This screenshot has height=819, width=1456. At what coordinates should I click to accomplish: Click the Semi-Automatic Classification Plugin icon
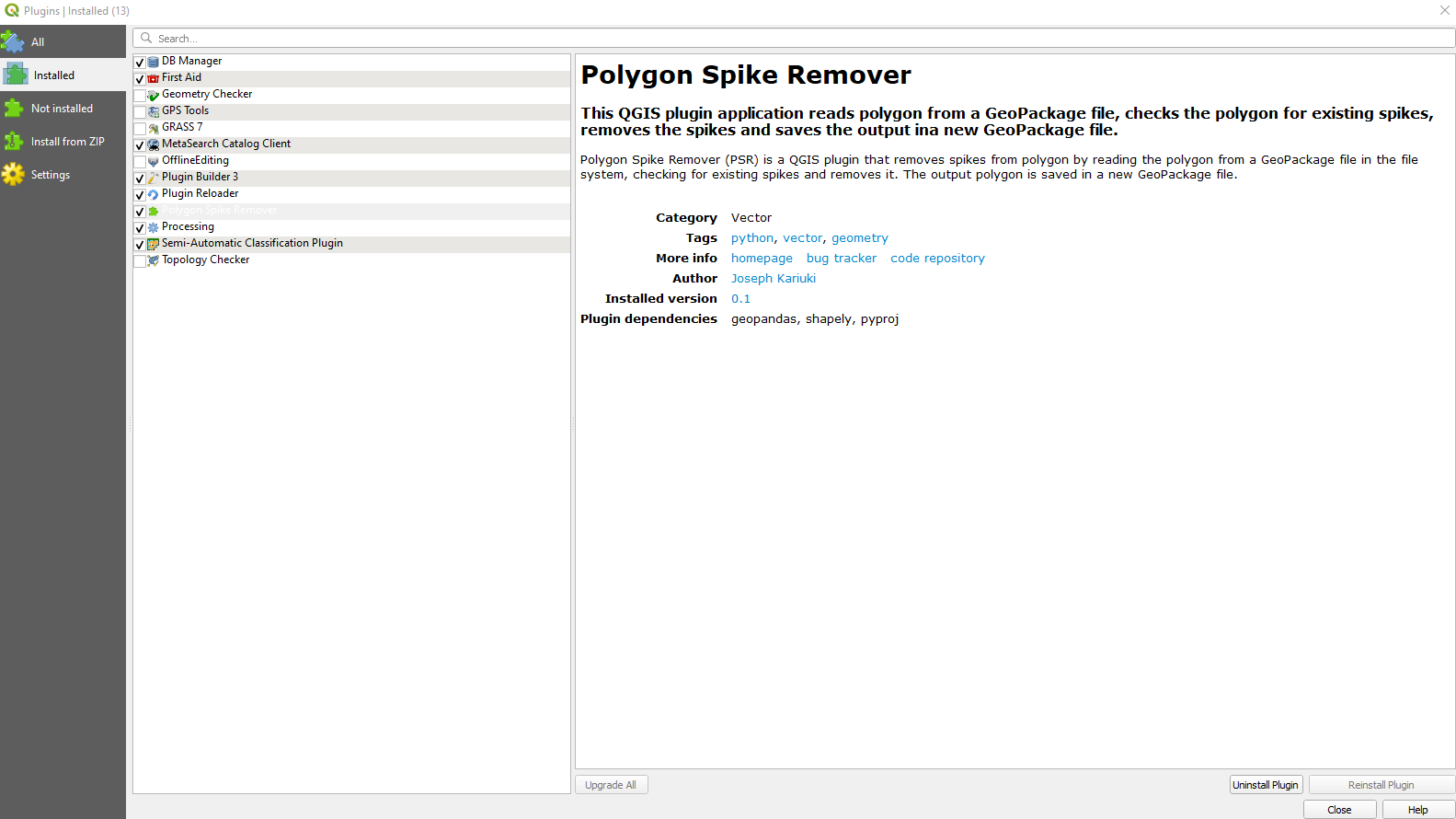[x=154, y=244]
